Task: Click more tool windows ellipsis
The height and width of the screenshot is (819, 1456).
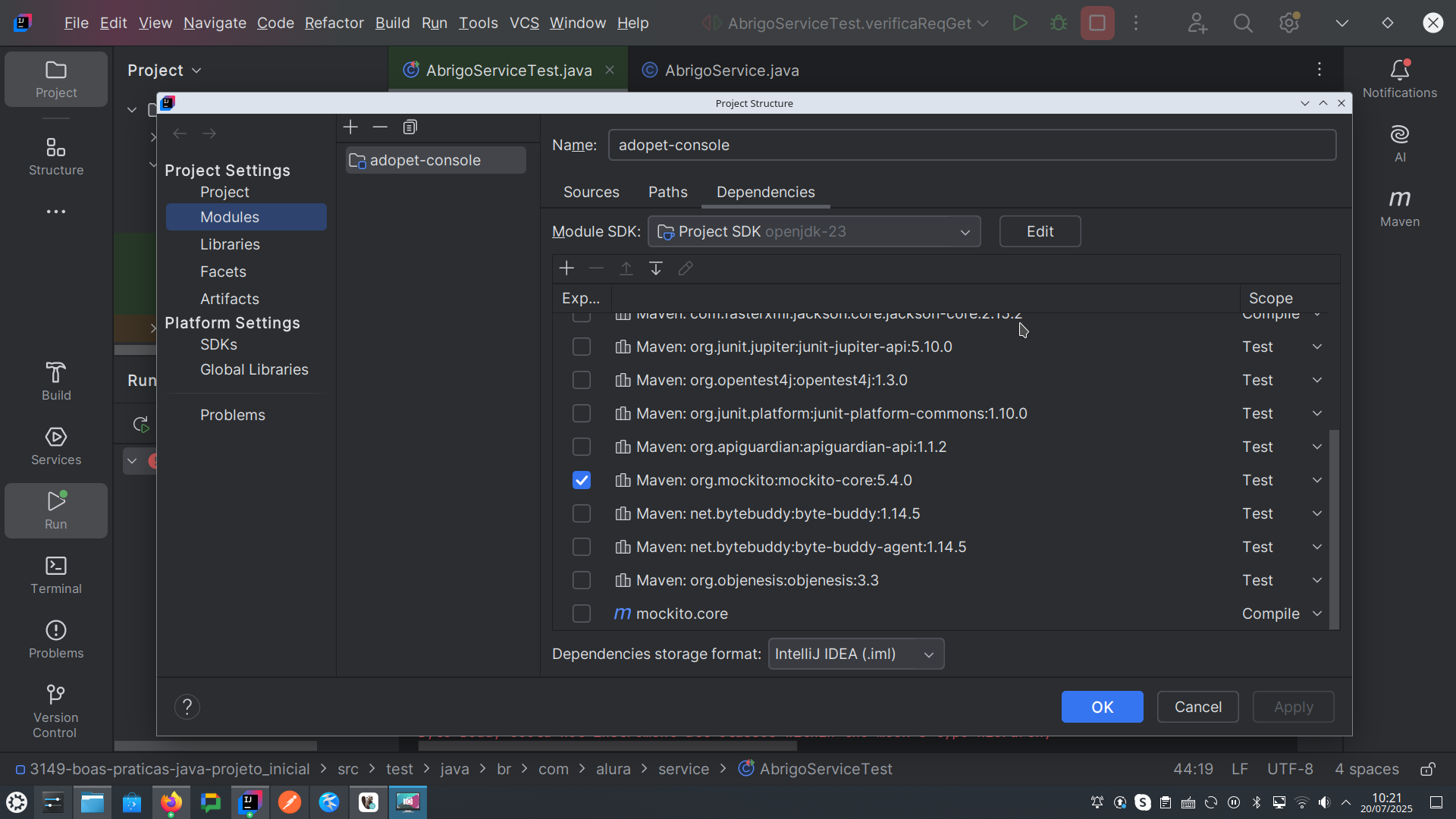Action: point(56,212)
